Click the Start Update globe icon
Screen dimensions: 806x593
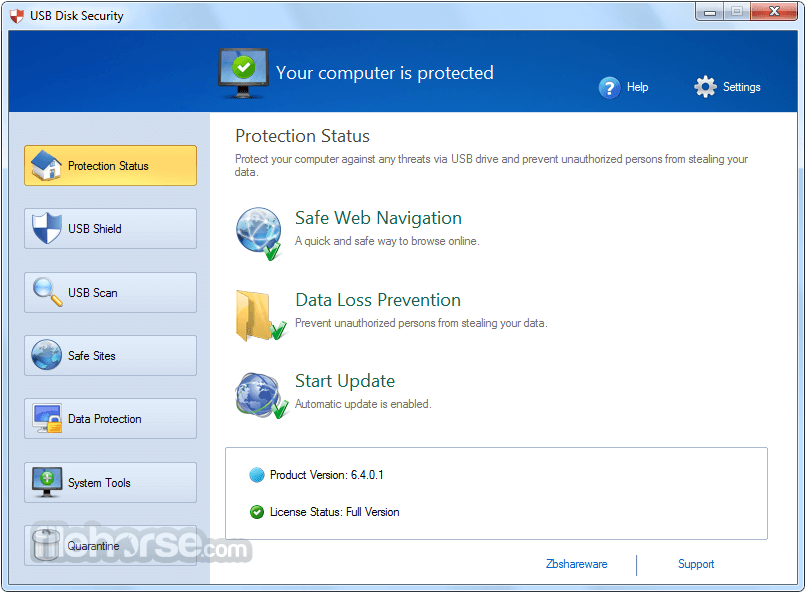261,396
